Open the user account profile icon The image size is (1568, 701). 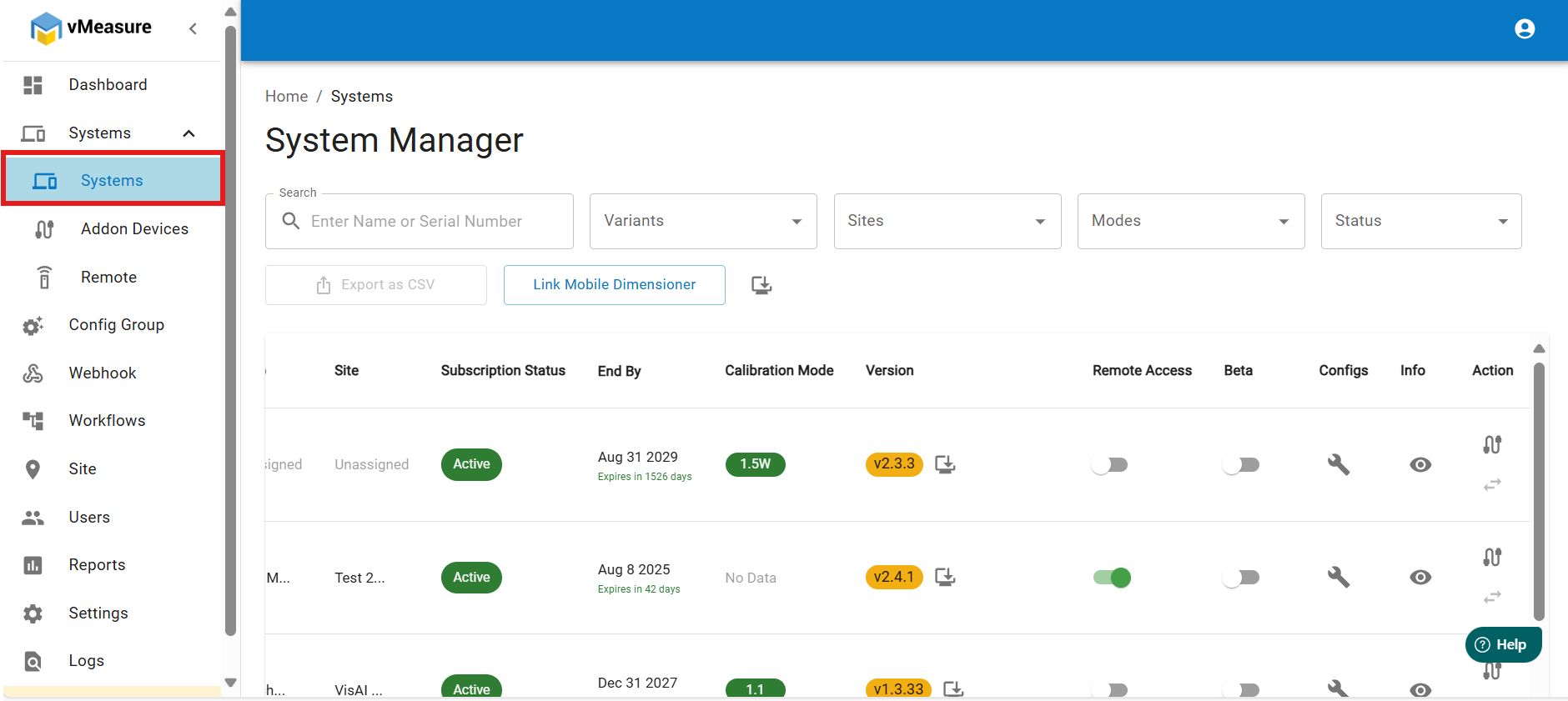pyautogui.click(x=1524, y=29)
